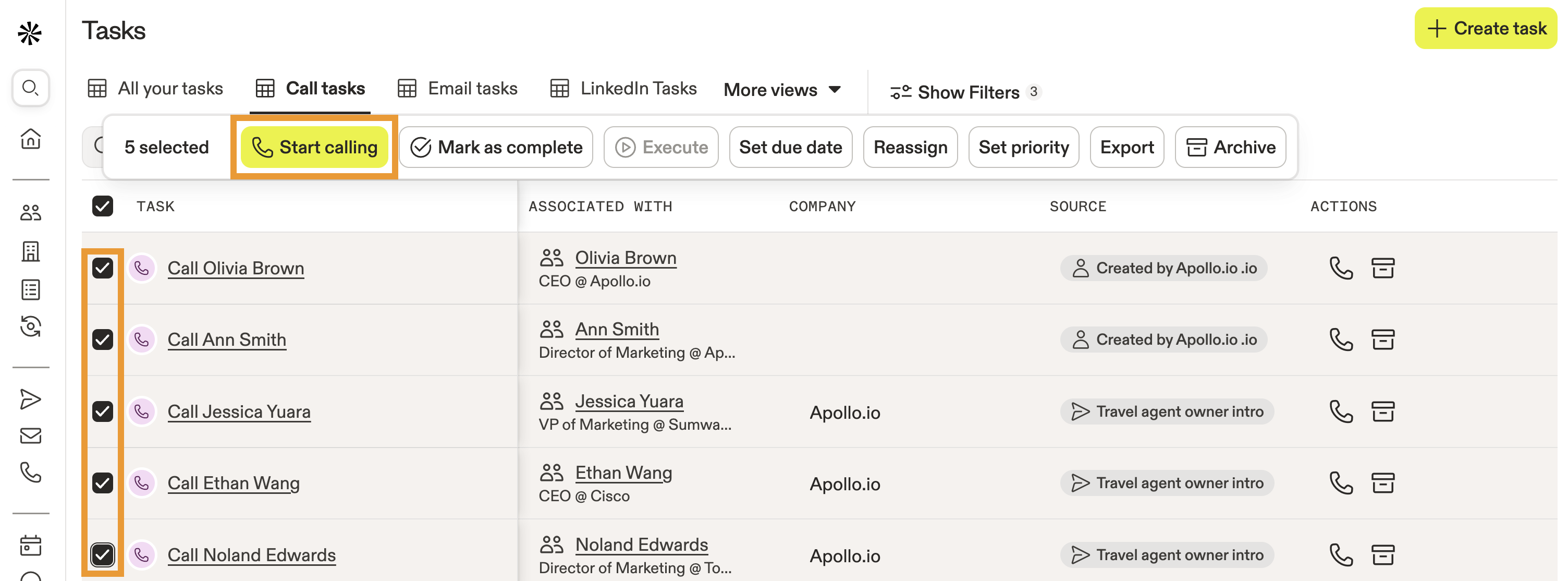Open the People icon in sidebar
The width and height of the screenshot is (1568, 581).
pos(30,213)
